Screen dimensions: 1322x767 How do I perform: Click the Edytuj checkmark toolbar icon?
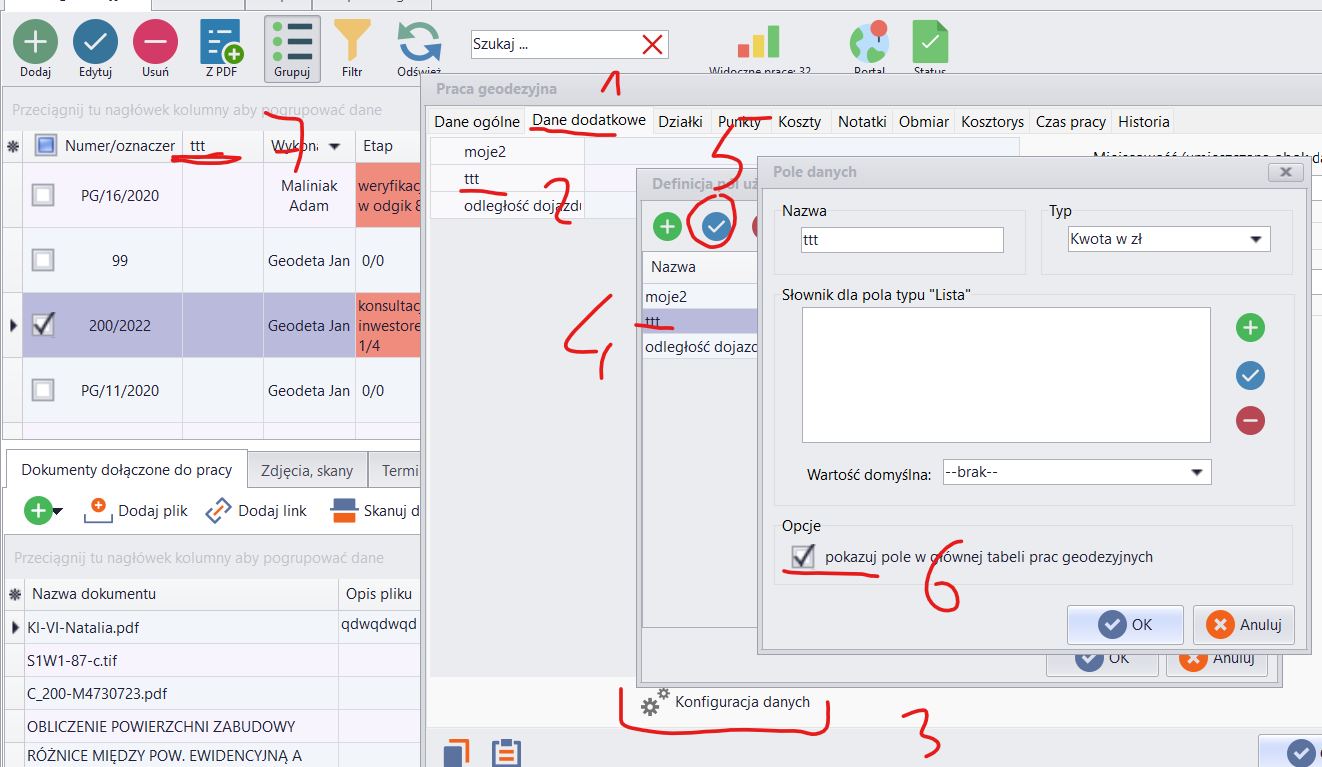click(x=95, y=41)
